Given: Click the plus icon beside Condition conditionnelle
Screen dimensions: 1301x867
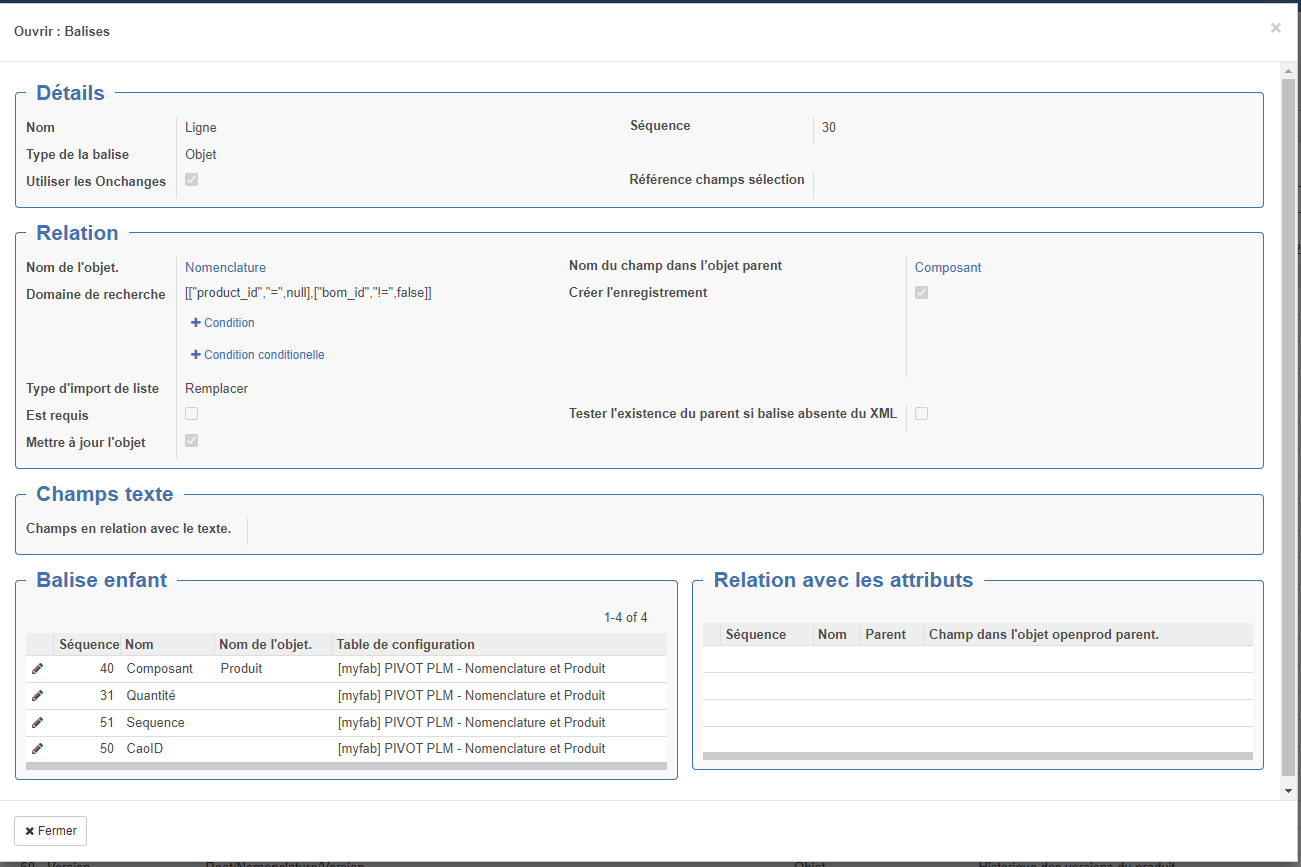Looking at the screenshot, I should (196, 355).
